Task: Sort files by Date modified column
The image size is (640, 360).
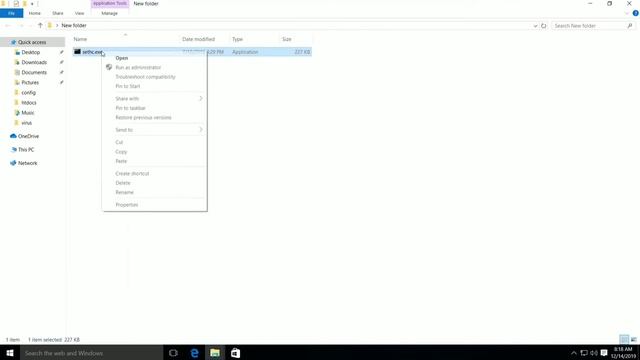Action: click(198, 39)
